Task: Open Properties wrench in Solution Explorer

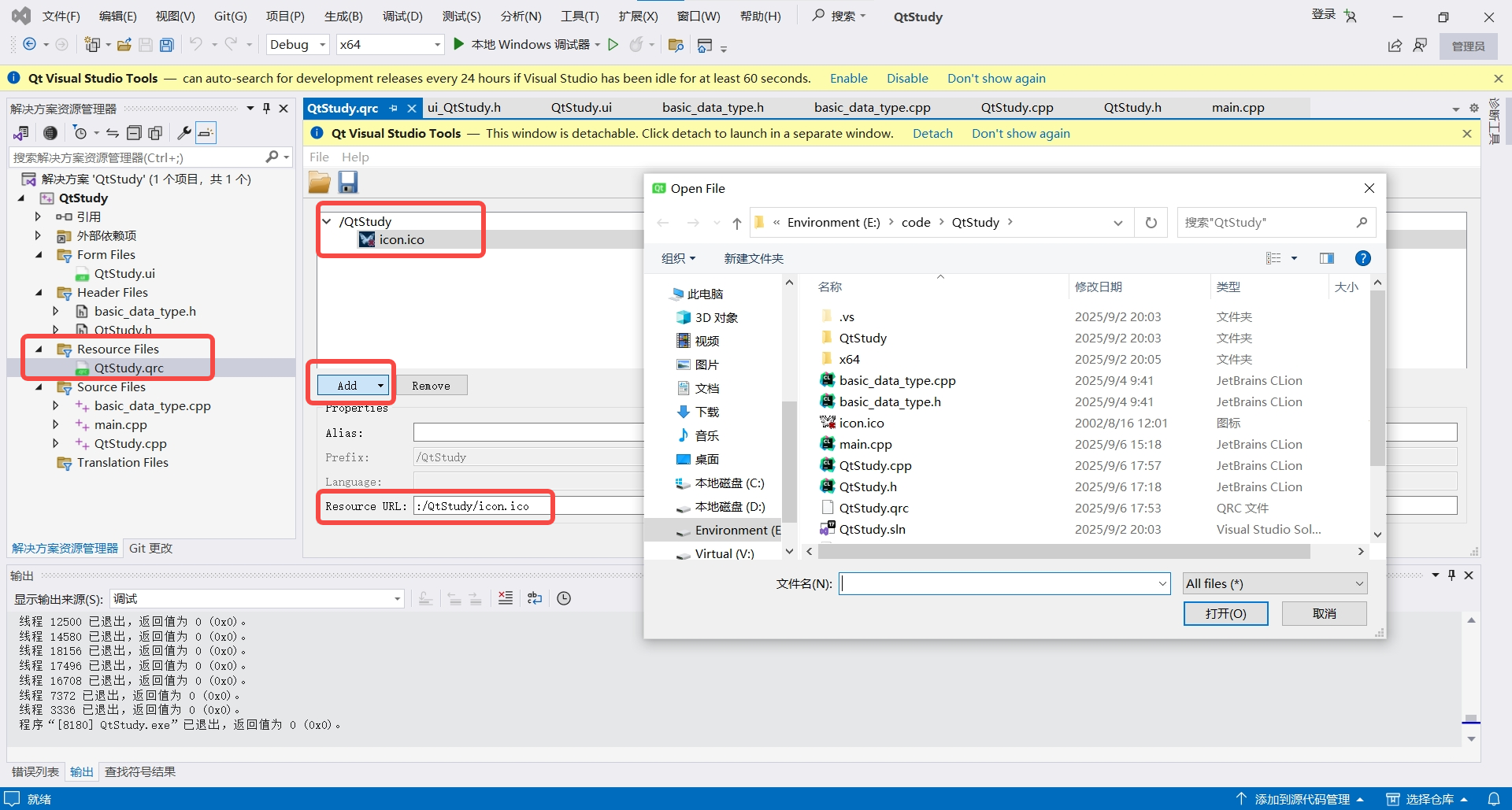Action: coord(183,133)
